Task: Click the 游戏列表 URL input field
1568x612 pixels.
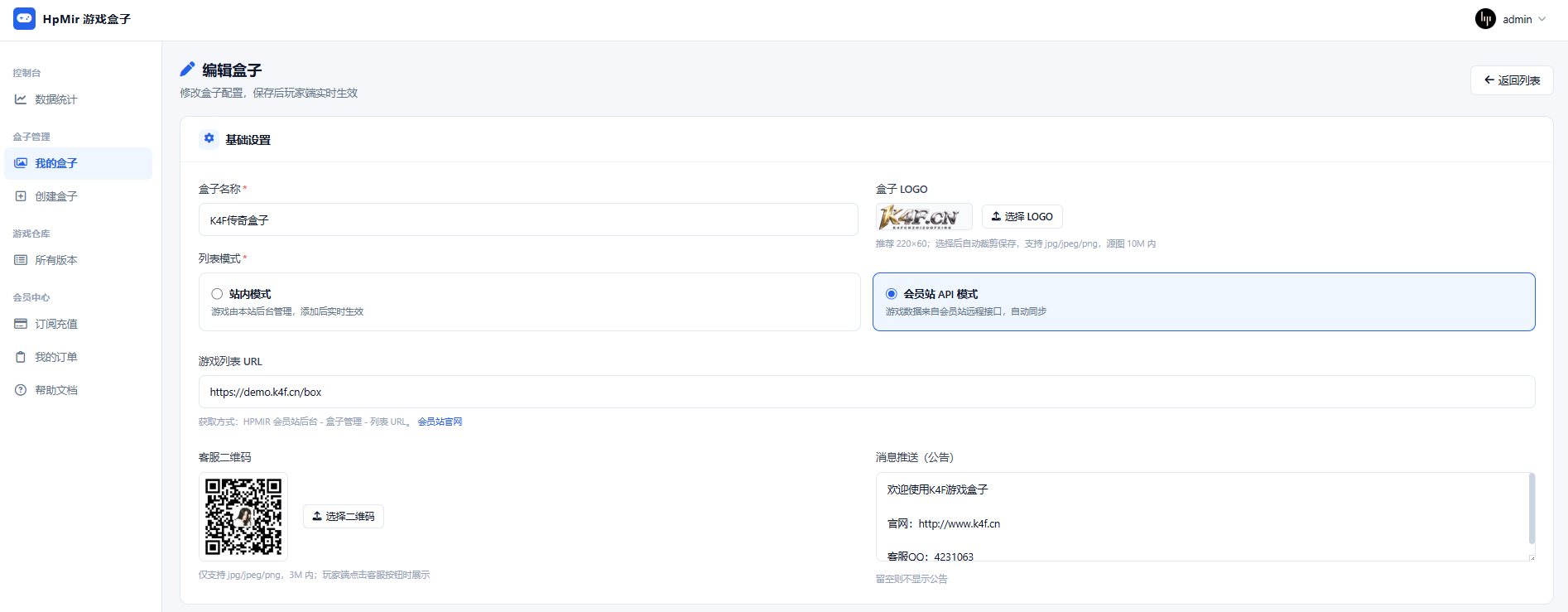Action: pyautogui.click(x=867, y=392)
